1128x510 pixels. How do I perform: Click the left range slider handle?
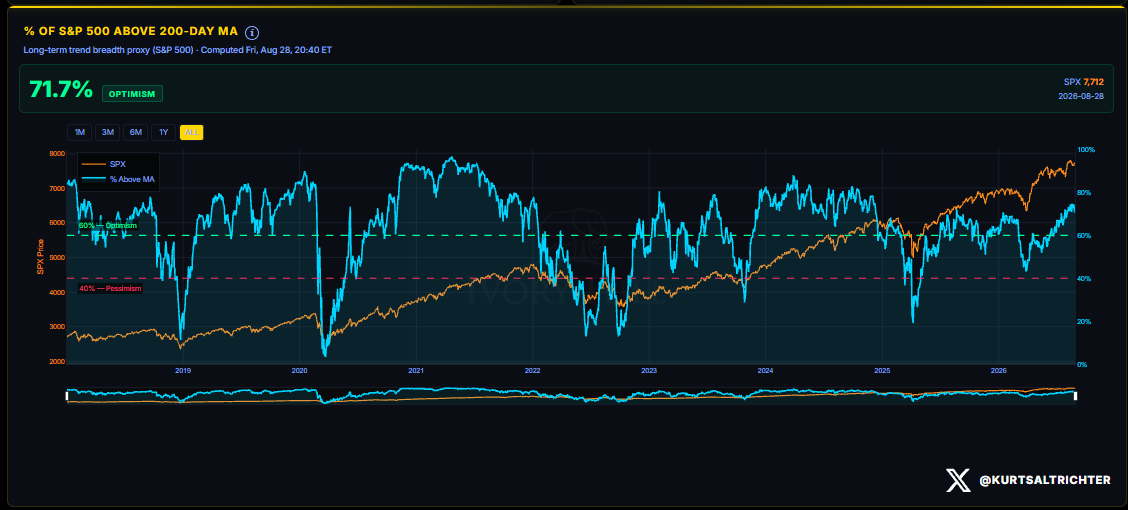pyautogui.click(x=67, y=395)
